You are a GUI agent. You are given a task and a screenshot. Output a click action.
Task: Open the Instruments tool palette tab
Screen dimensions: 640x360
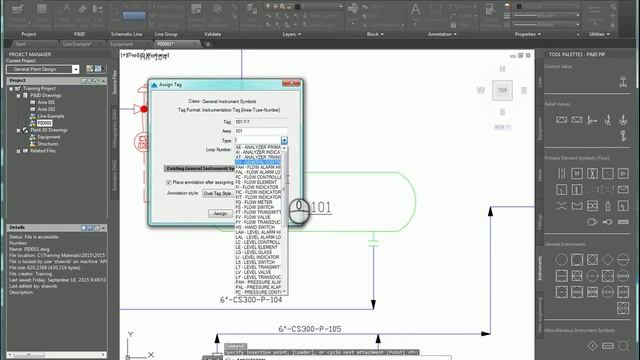point(540,268)
